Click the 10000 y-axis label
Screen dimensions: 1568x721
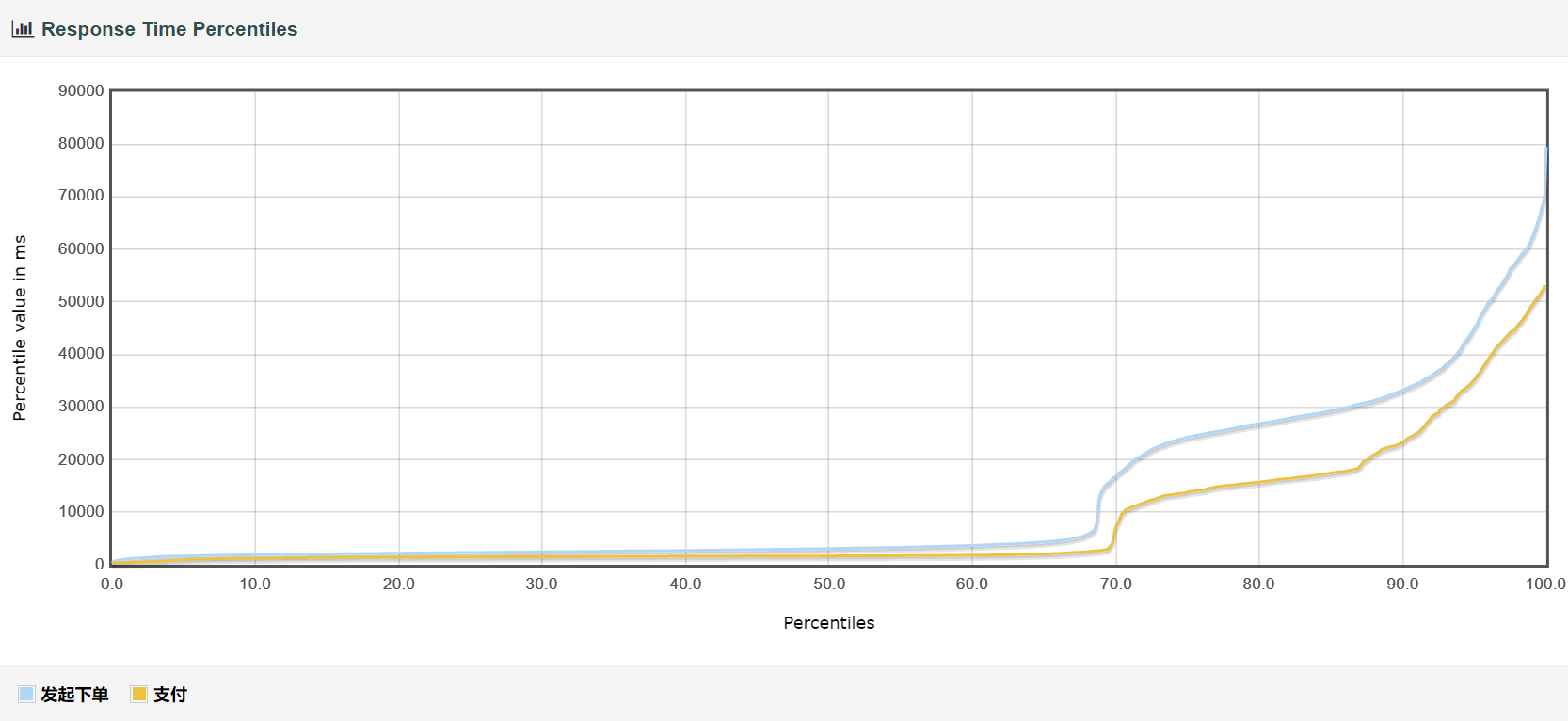[81, 512]
